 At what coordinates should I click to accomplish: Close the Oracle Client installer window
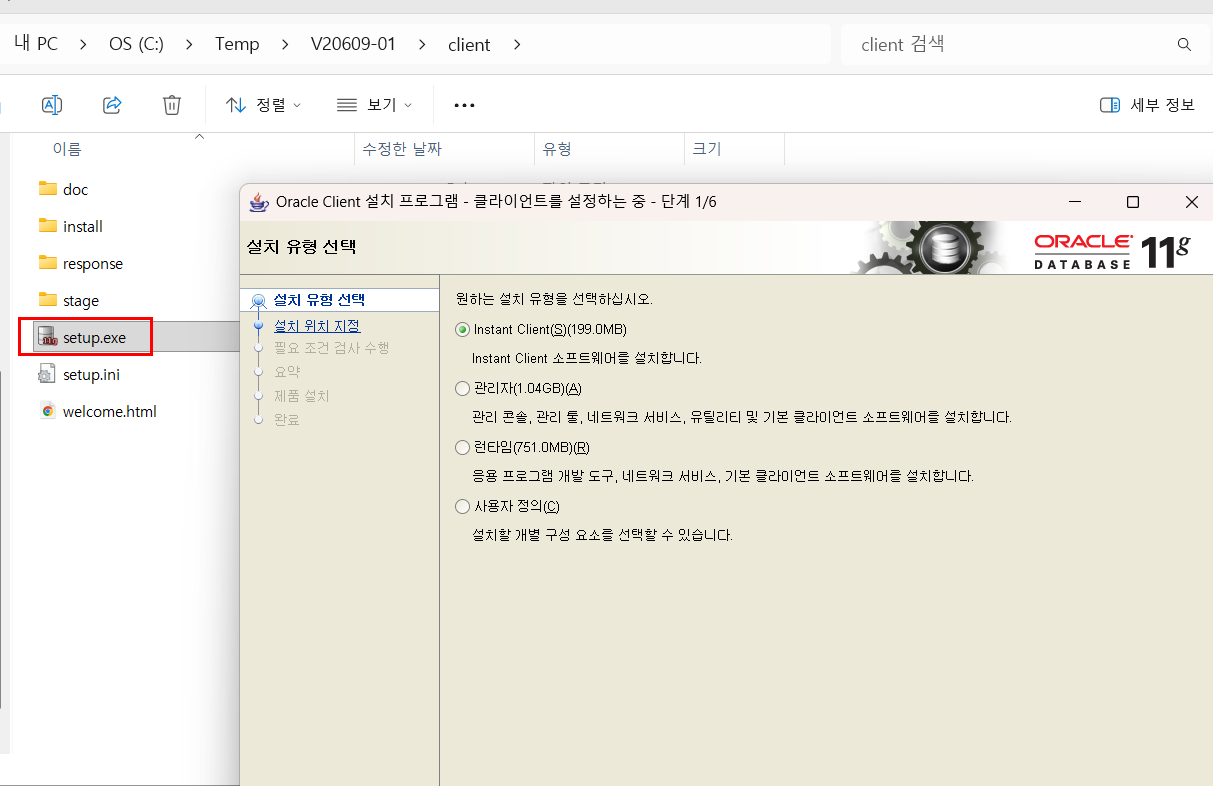coord(1191,202)
